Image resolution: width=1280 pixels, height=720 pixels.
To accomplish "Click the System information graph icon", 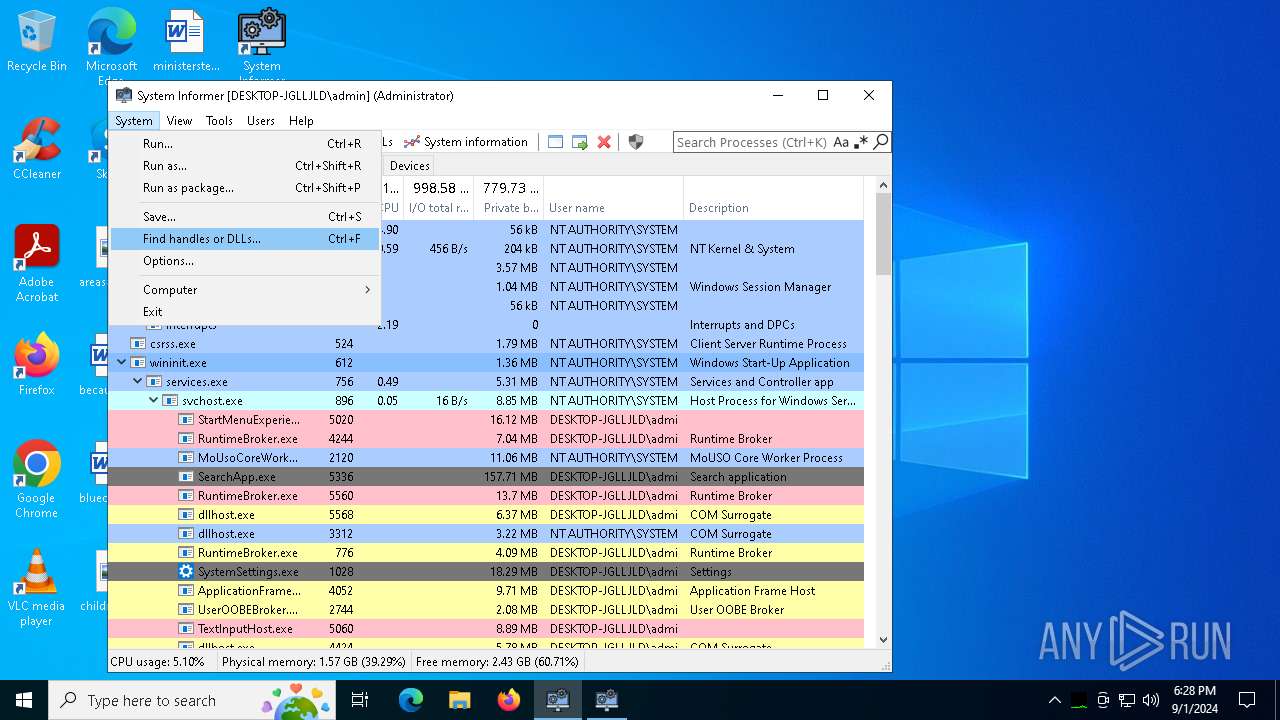I will click(x=411, y=142).
